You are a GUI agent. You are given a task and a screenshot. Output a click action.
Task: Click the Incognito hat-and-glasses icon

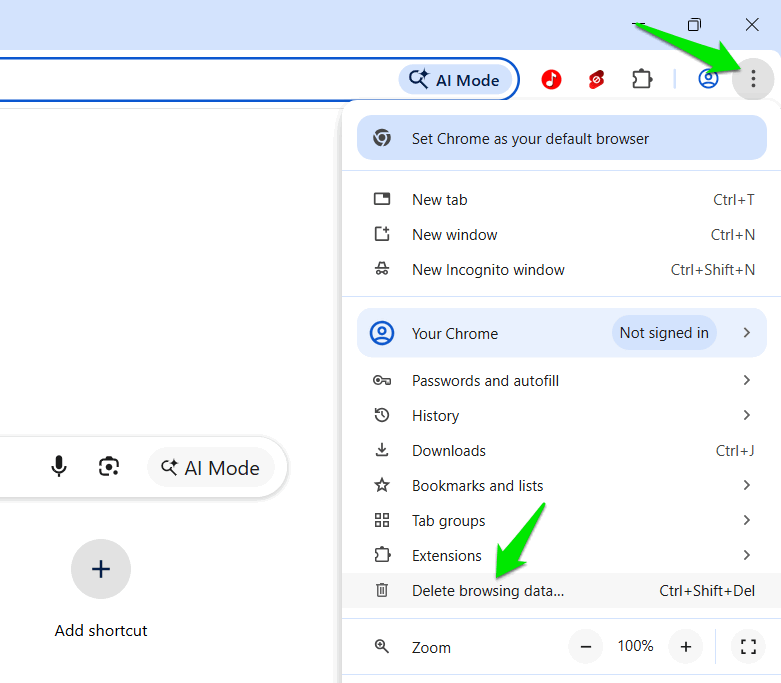click(x=382, y=269)
